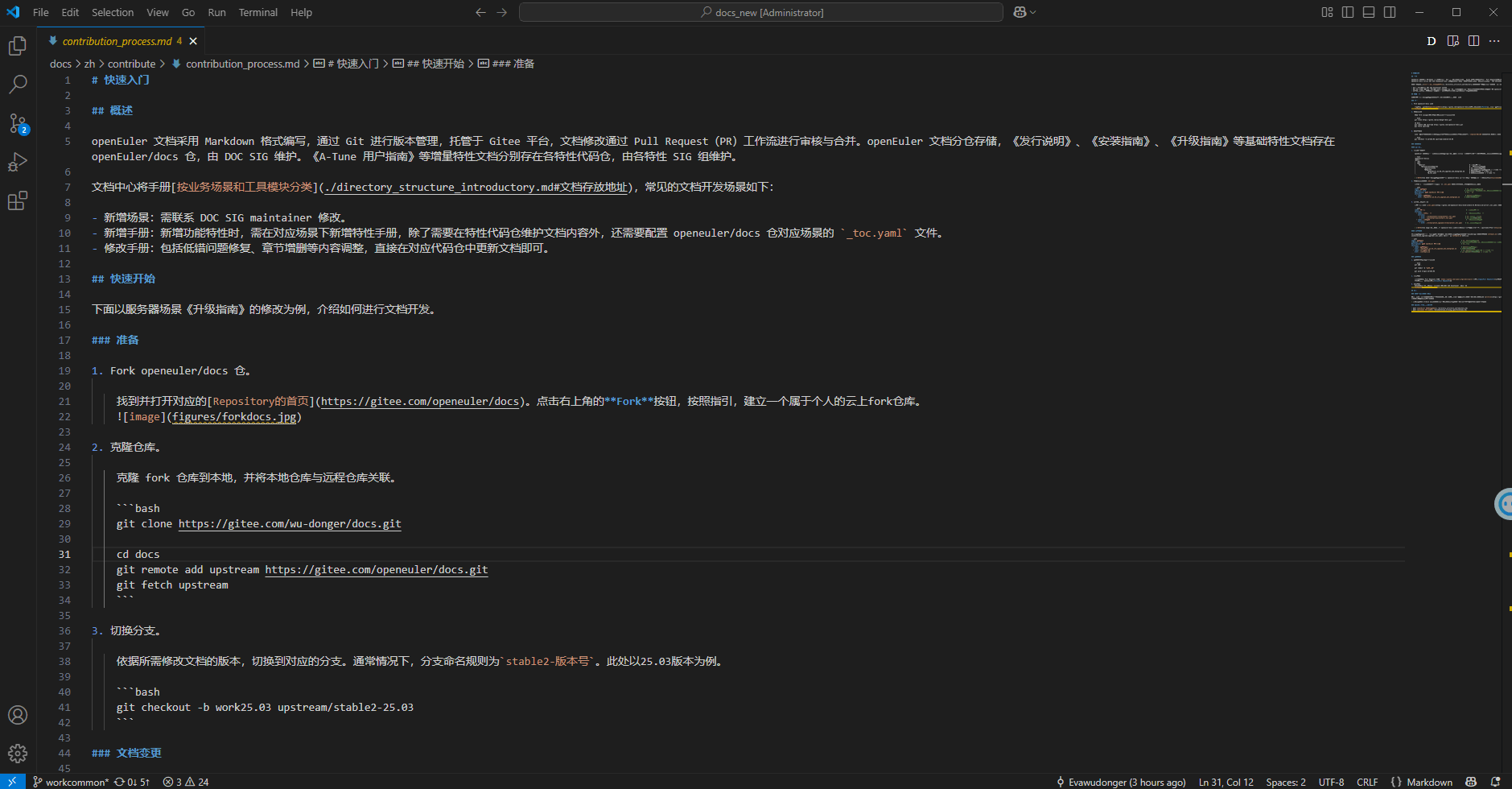Click the Manage gear icon
The width and height of the screenshot is (1512, 789).
18,754
